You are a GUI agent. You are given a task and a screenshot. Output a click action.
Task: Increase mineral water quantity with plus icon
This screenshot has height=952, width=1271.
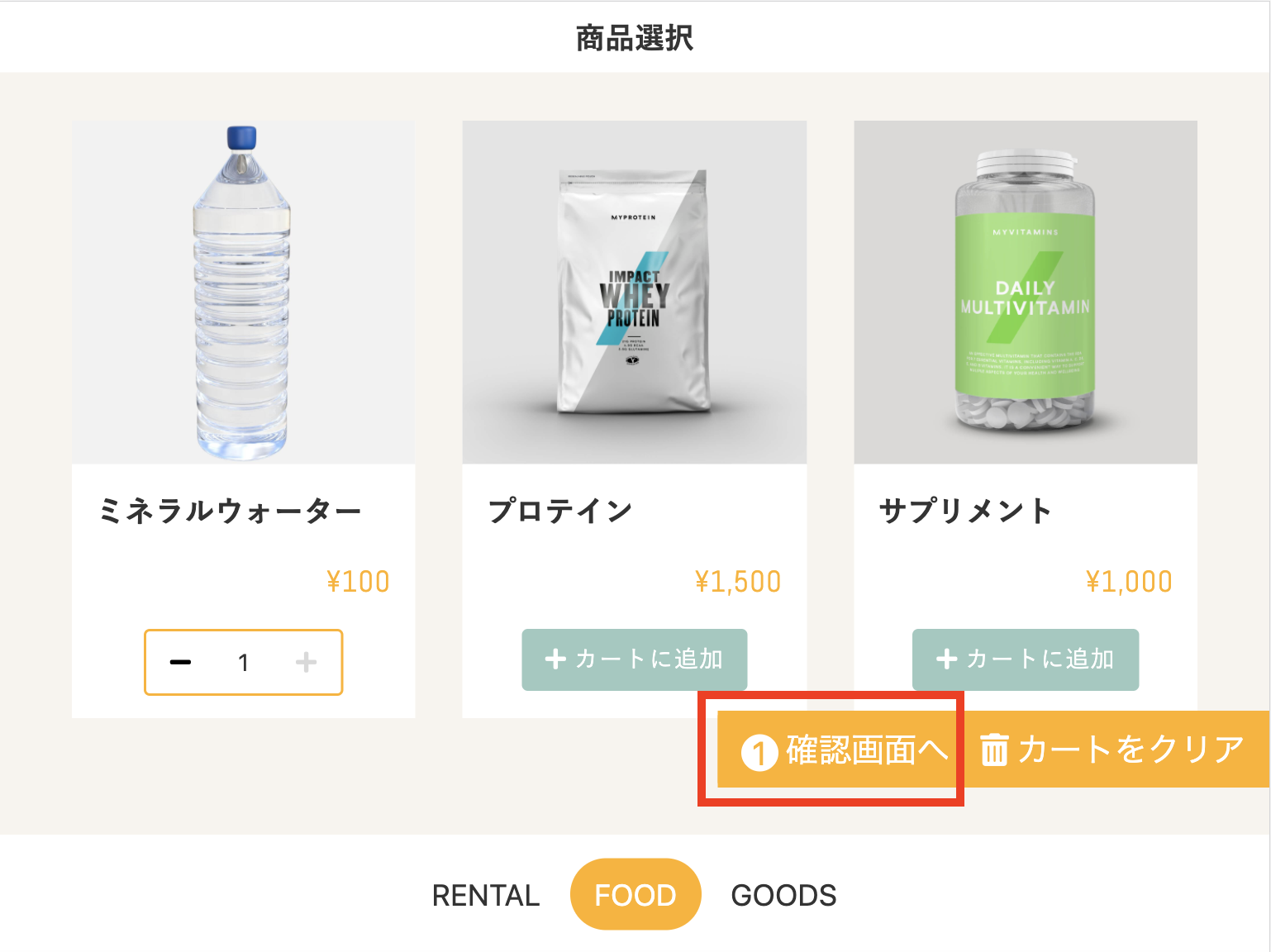click(306, 663)
